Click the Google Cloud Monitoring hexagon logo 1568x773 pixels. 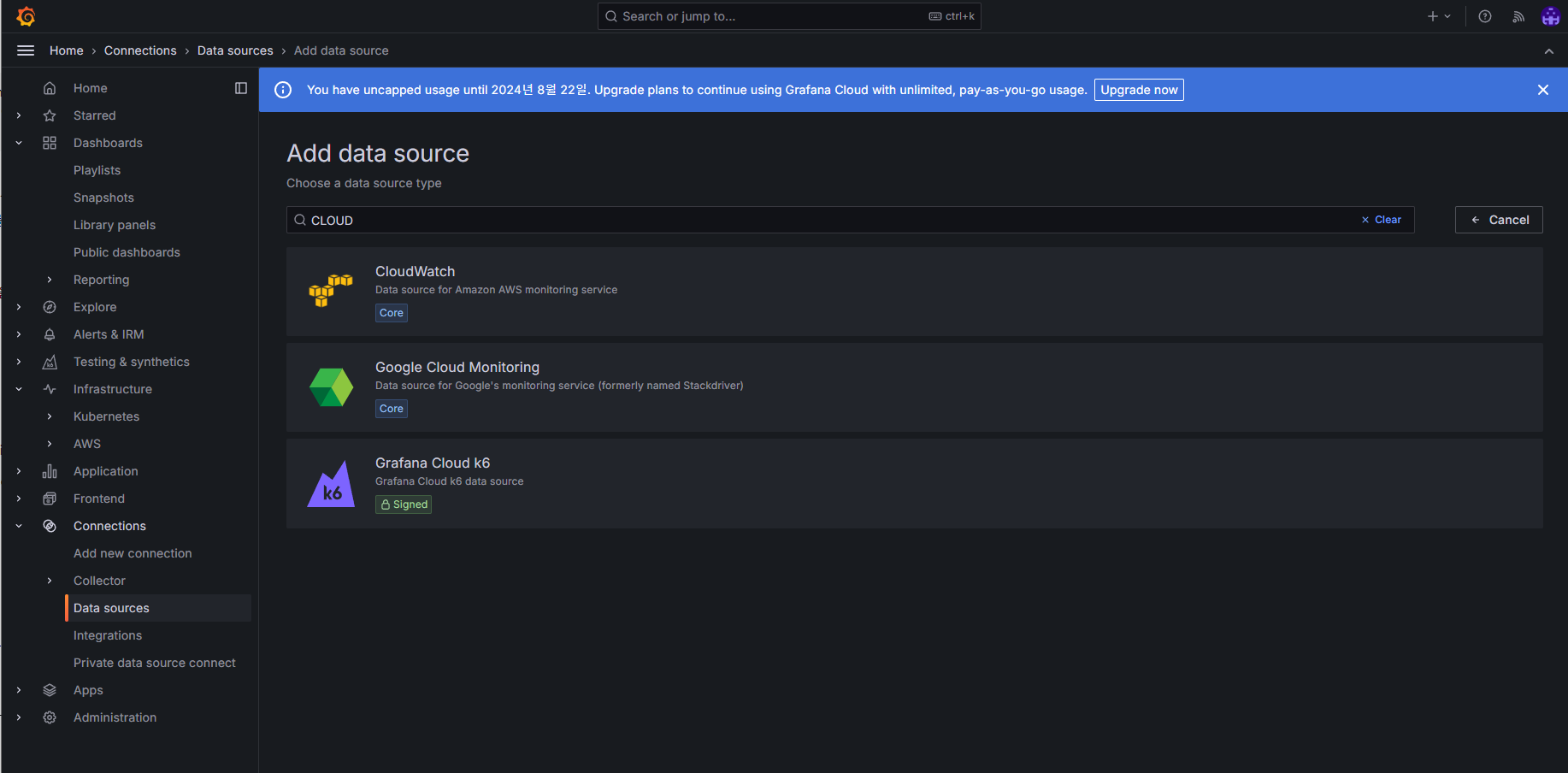(x=331, y=387)
